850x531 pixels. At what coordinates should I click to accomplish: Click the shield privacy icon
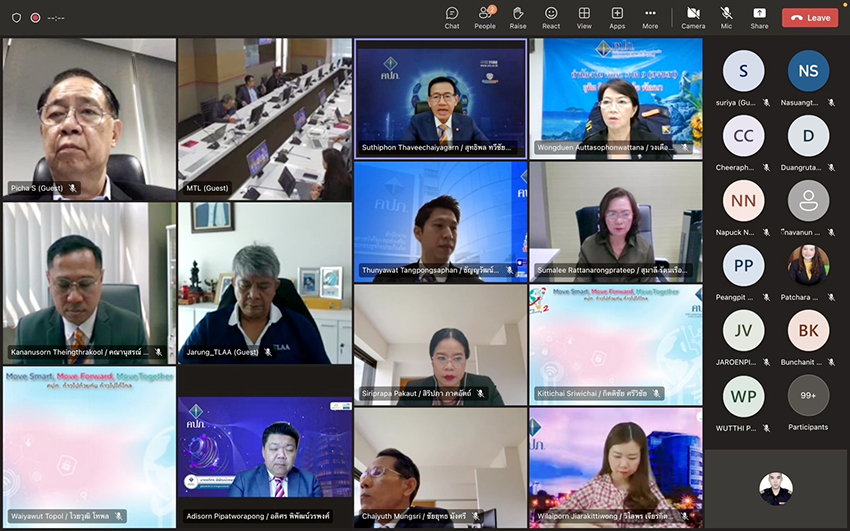pos(16,17)
